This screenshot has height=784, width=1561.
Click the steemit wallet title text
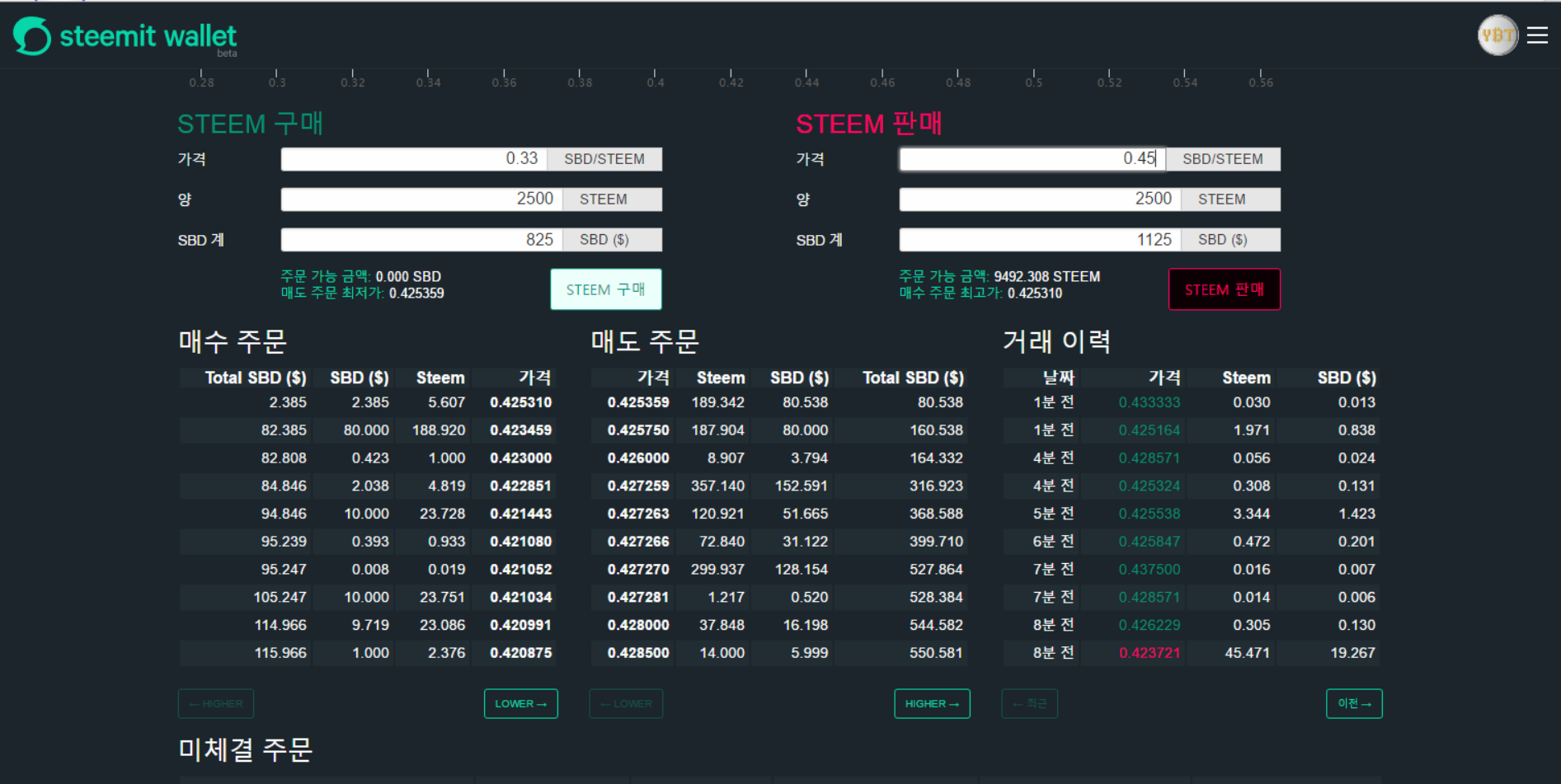[148, 36]
